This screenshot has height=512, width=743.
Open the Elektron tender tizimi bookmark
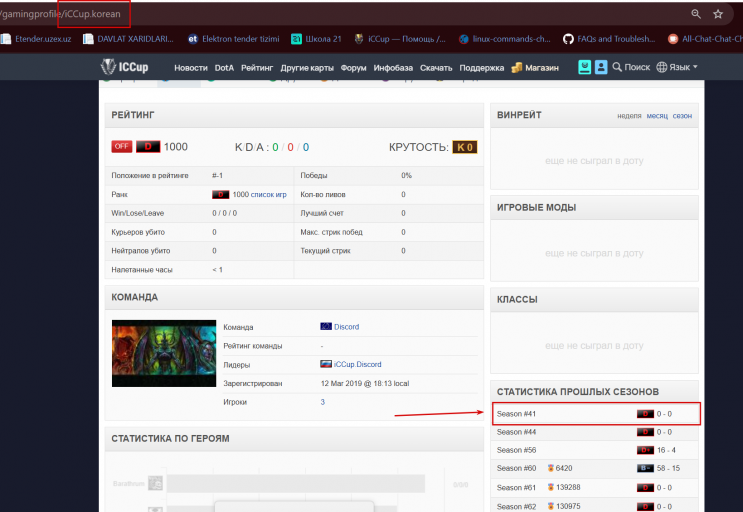click(234, 39)
